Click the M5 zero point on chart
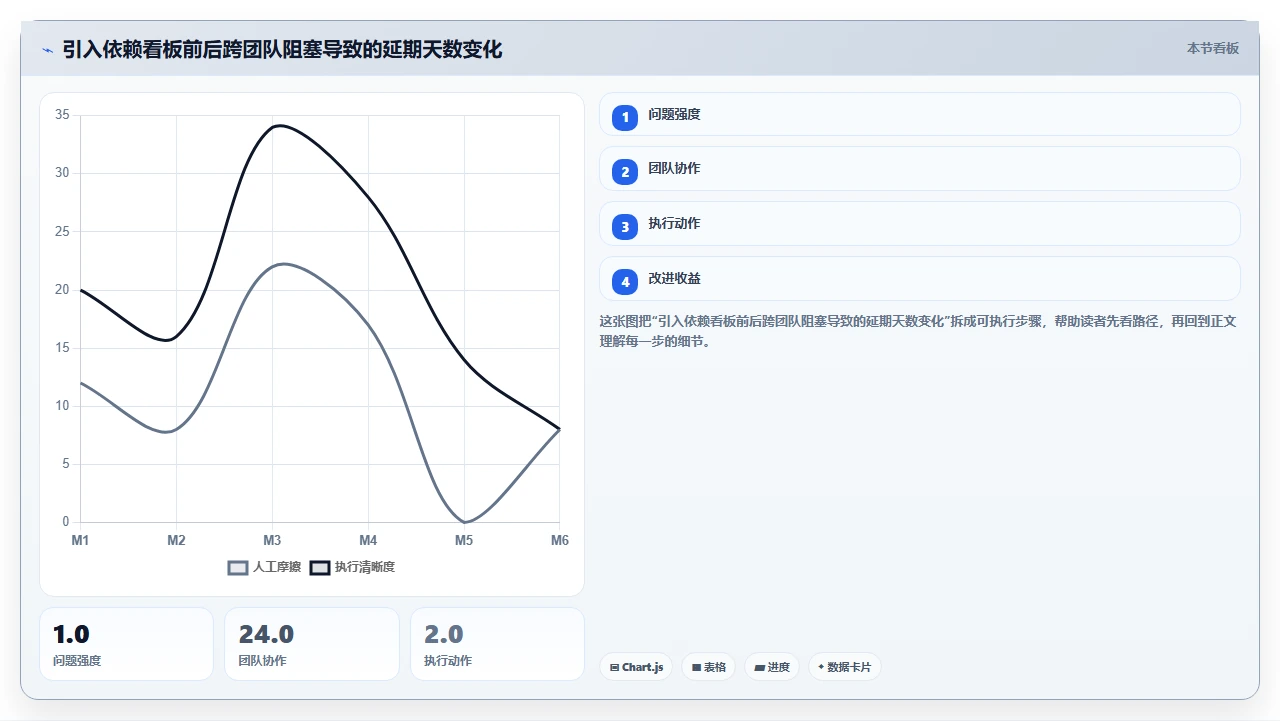This screenshot has width=1280, height=721. click(464, 522)
